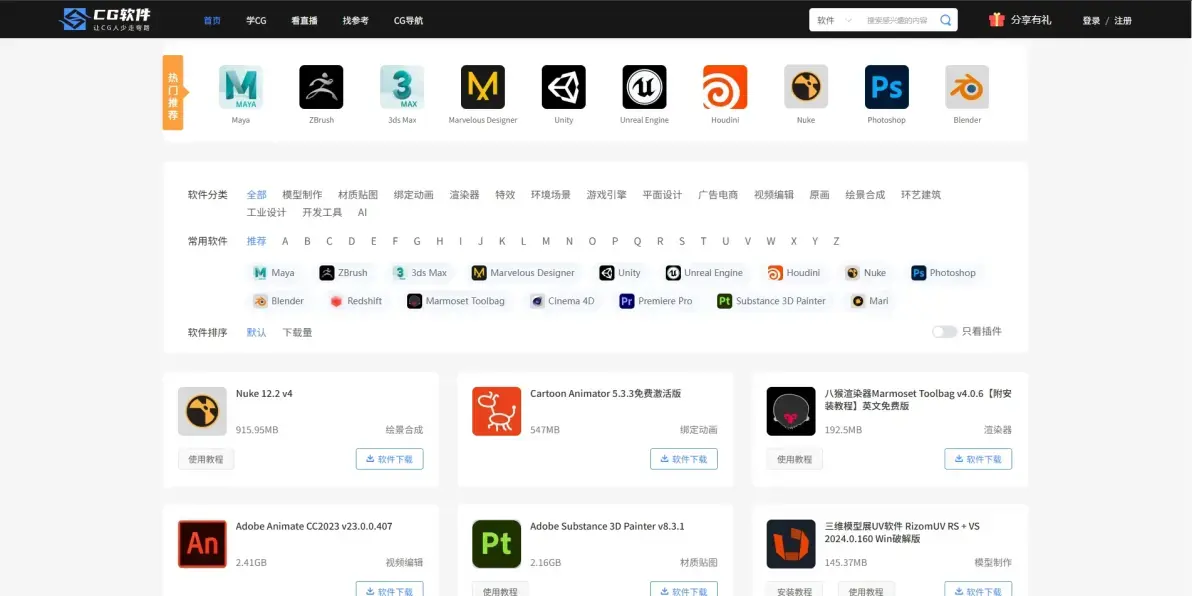Open Maya from the hot recommendations row
Viewport: 1192px width, 596px height.
tap(240, 87)
